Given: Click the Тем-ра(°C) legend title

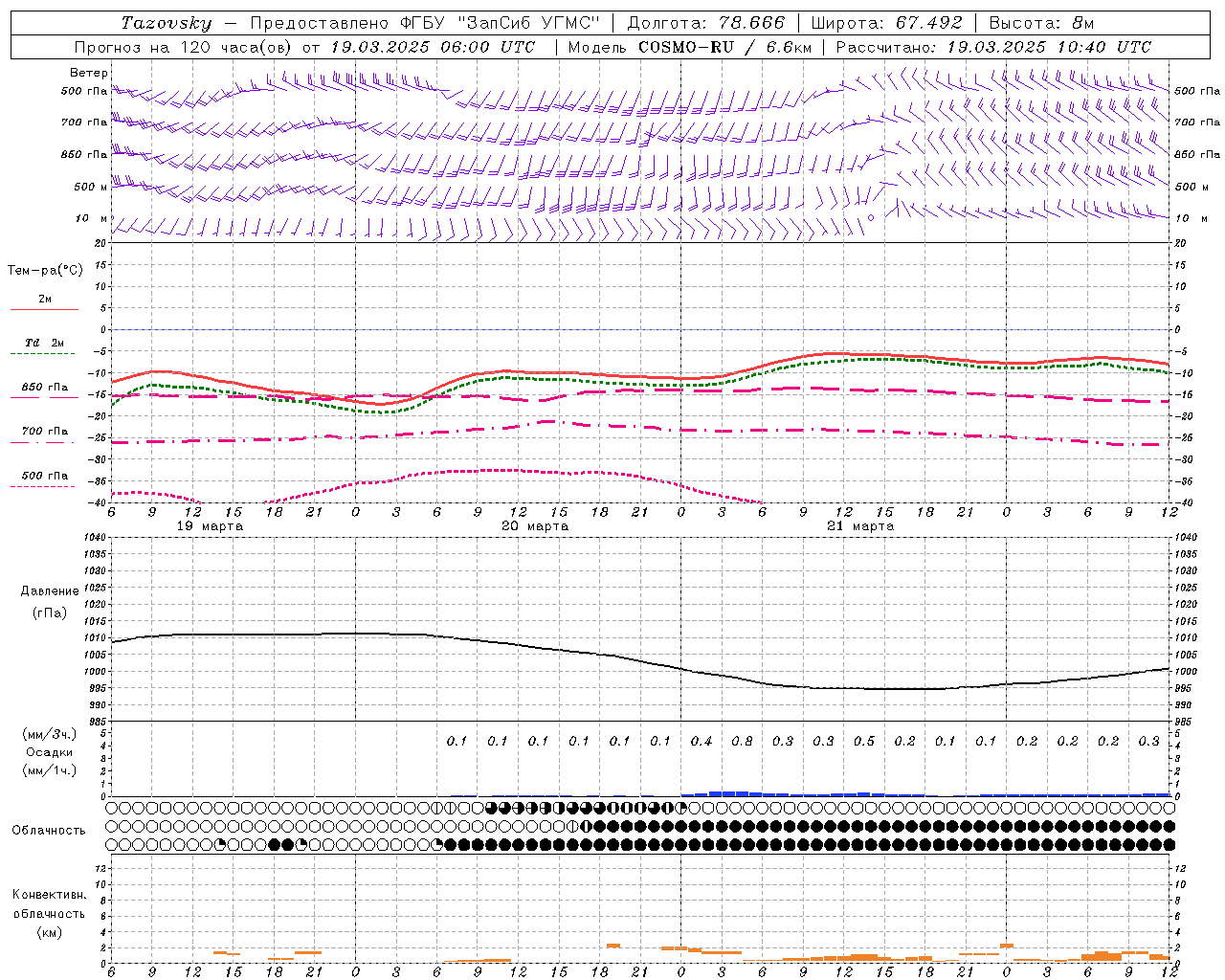Looking at the screenshot, I should (45, 271).
